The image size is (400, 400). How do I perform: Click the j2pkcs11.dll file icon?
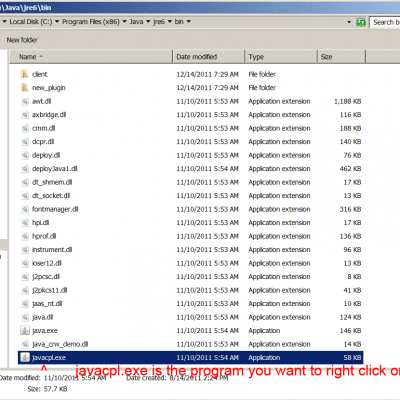pyautogui.click(x=25, y=290)
